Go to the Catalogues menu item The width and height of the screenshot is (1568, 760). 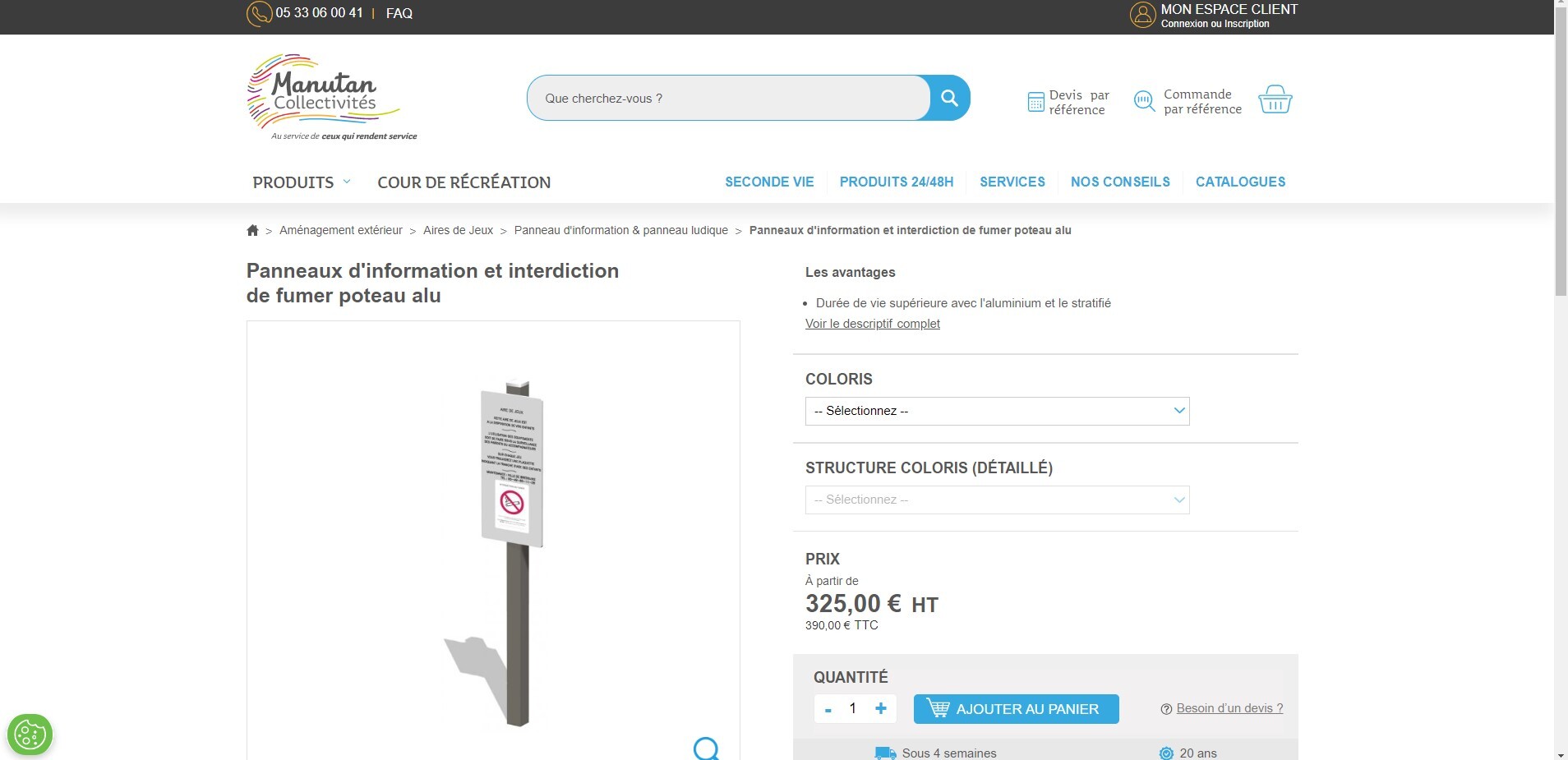pos(1239,182)
